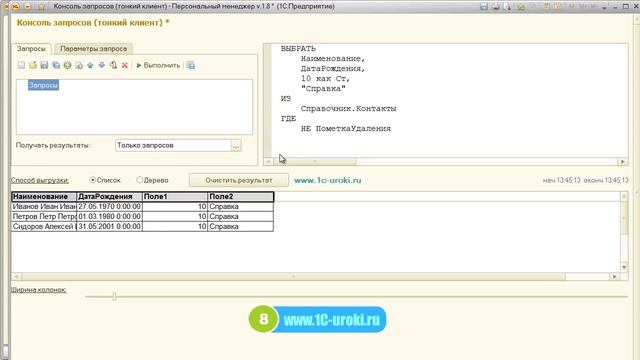Print using title bar printer icon
This screenshot has width=640, height=360.
click(x=496, y=7)
